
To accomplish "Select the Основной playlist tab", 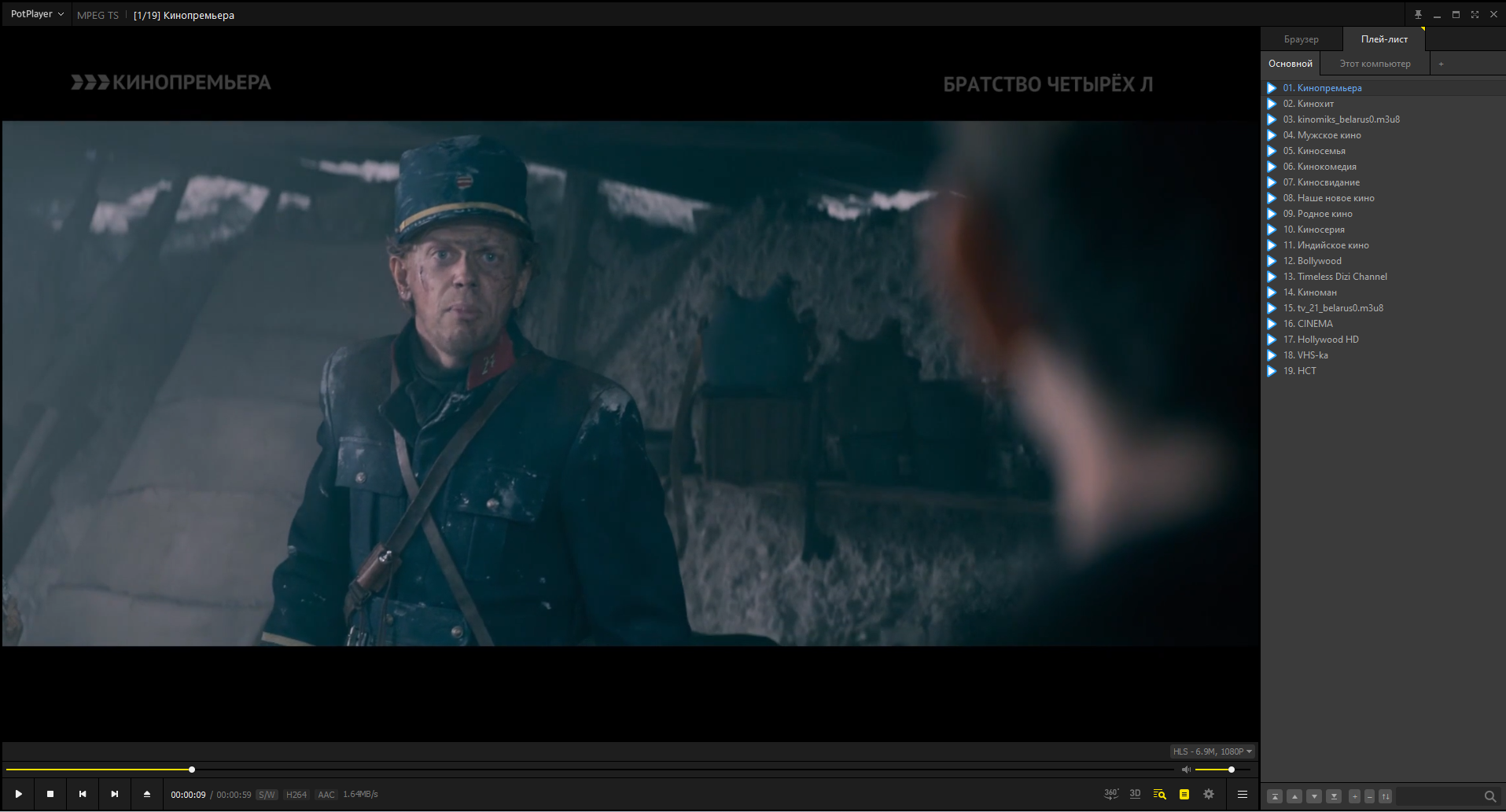I will (x=1291, y=64).
